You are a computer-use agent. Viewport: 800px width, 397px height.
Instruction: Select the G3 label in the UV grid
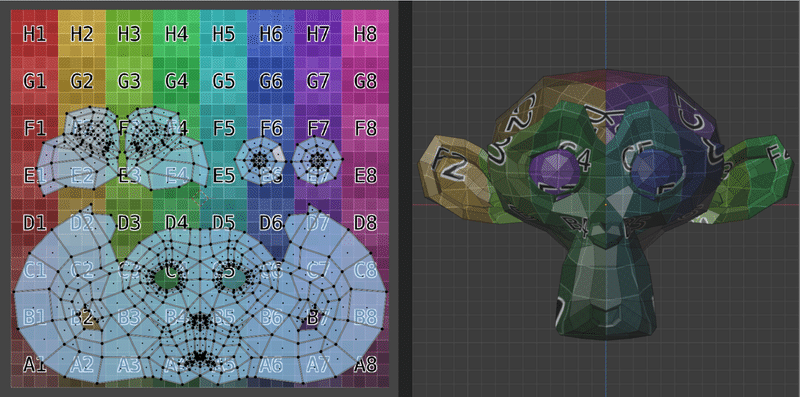(x=129, y=81)
